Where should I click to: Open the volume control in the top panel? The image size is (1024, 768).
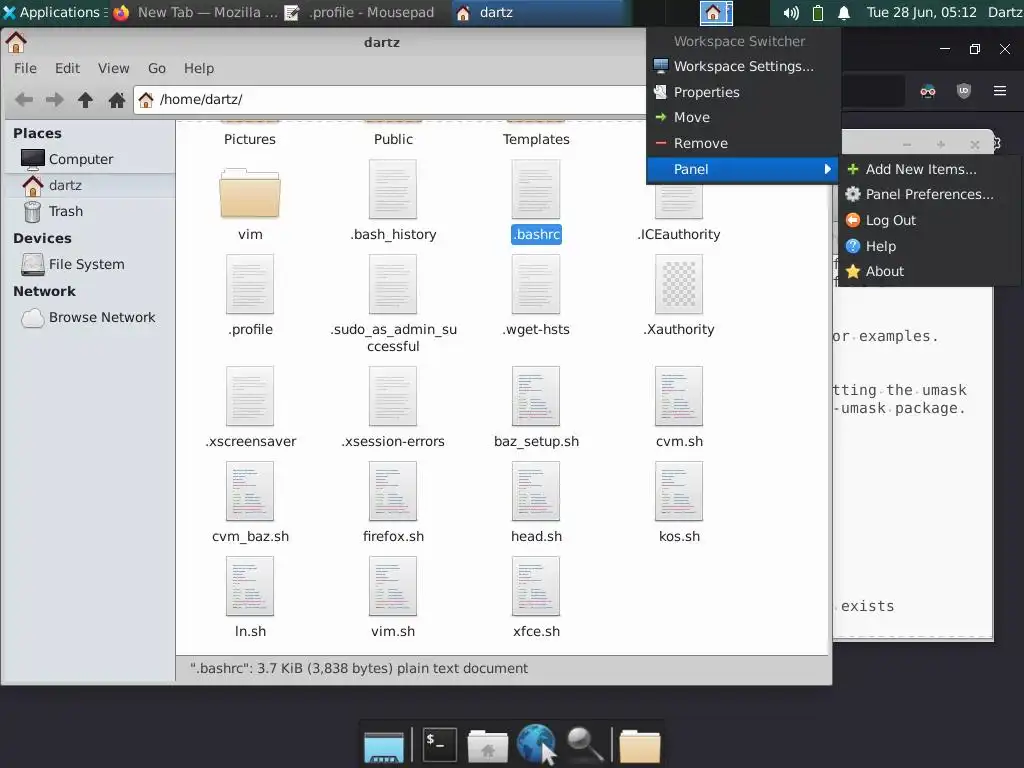click(x=792, y=12)
